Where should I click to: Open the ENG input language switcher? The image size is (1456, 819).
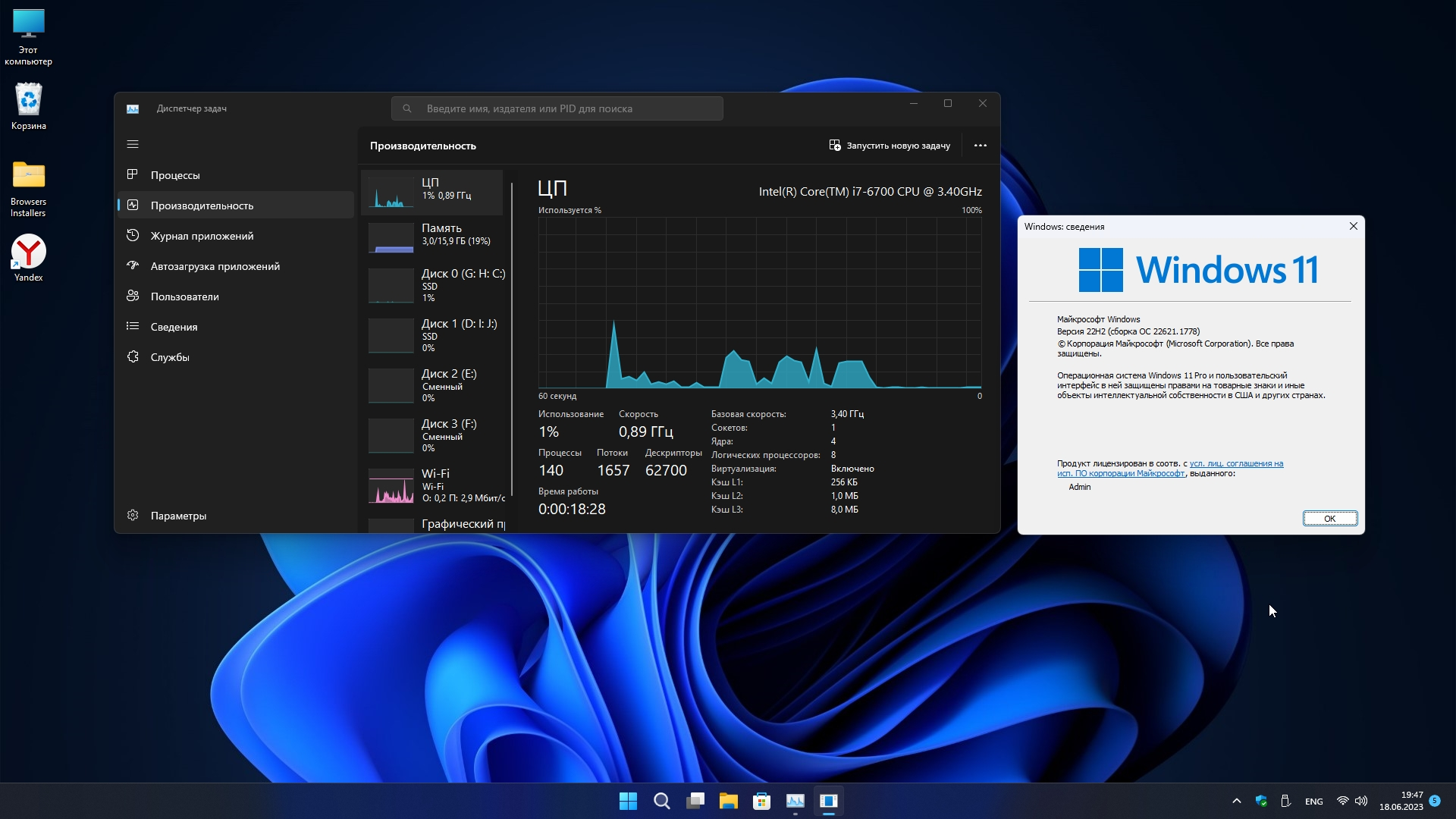1313,802
